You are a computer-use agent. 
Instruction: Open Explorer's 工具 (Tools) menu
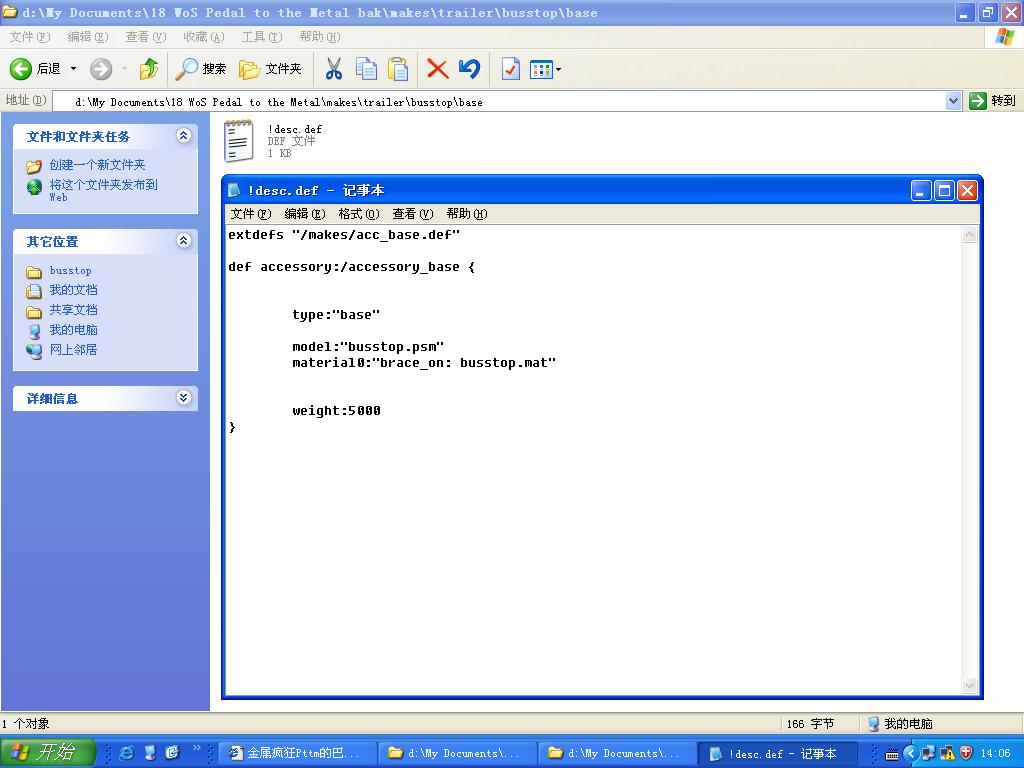[x=261, y=37]
